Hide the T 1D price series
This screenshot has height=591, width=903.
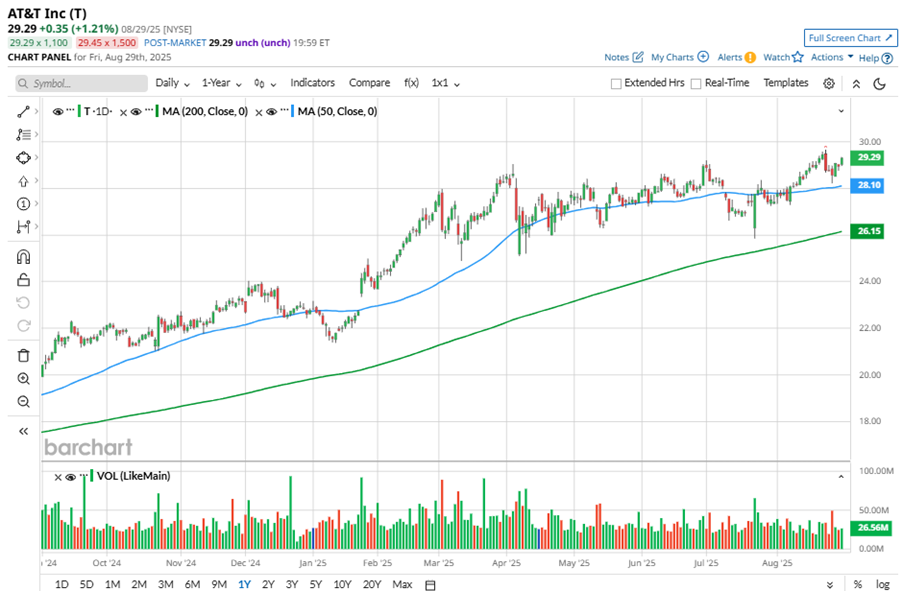tap(58, 112)
